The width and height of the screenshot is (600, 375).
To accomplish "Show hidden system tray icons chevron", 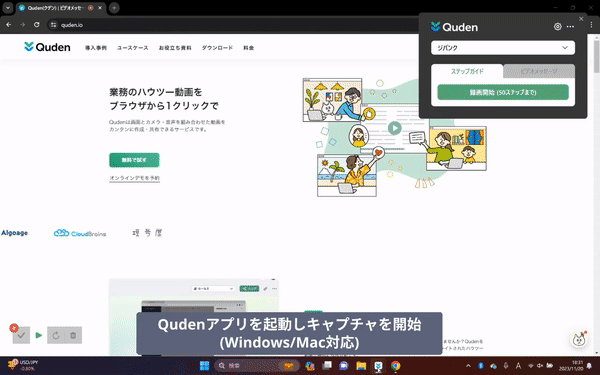I will coord(468,366).
